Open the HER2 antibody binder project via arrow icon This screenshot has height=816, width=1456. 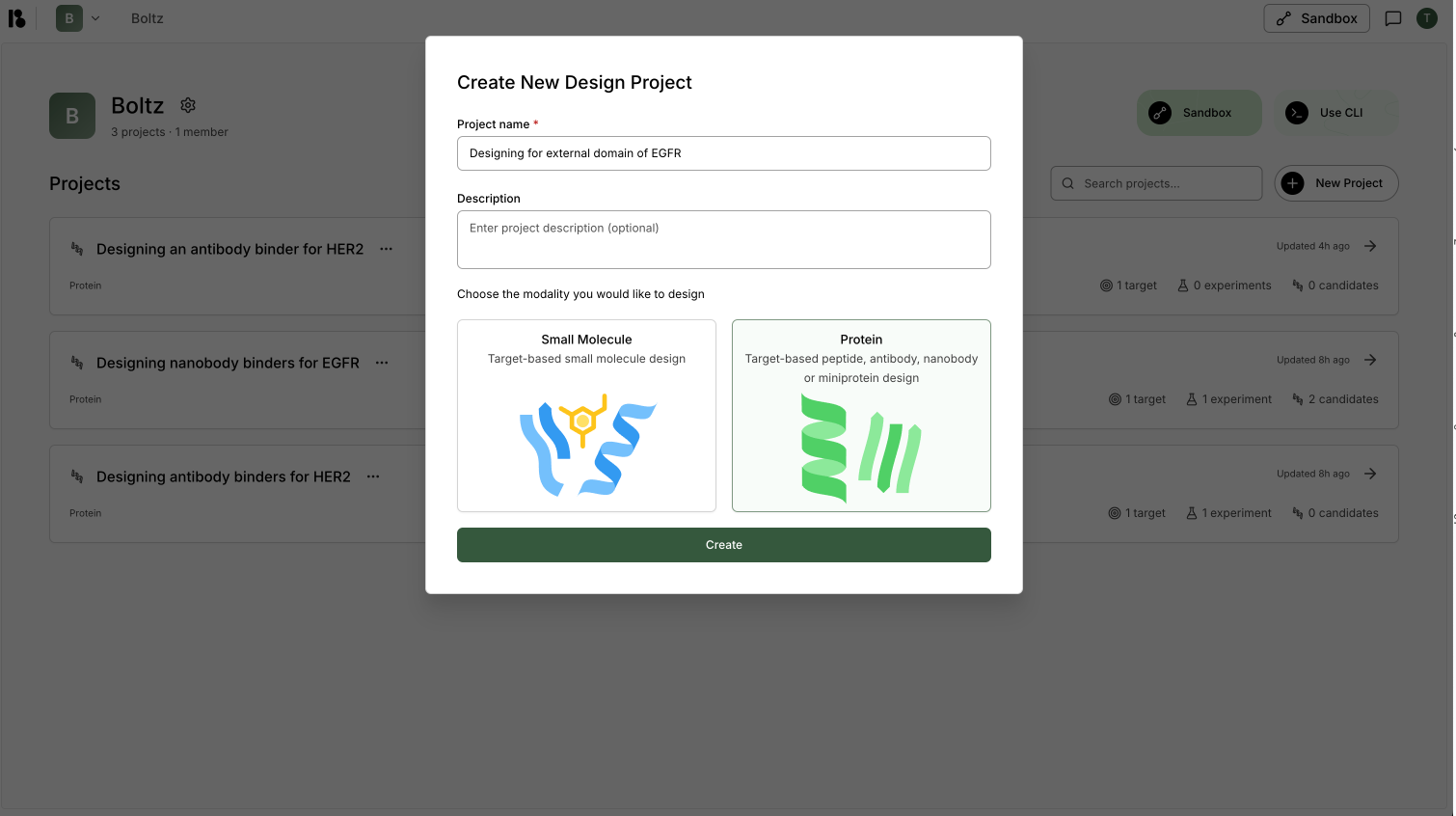(x=1370, y=245)
